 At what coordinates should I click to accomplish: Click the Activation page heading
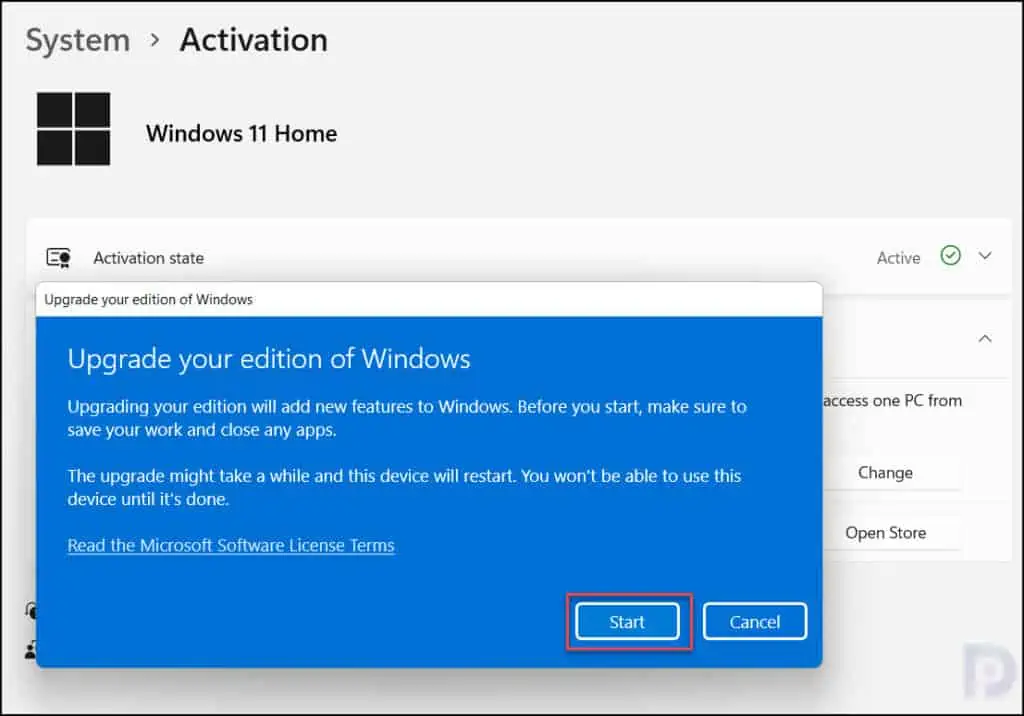[x=253, y=41]
